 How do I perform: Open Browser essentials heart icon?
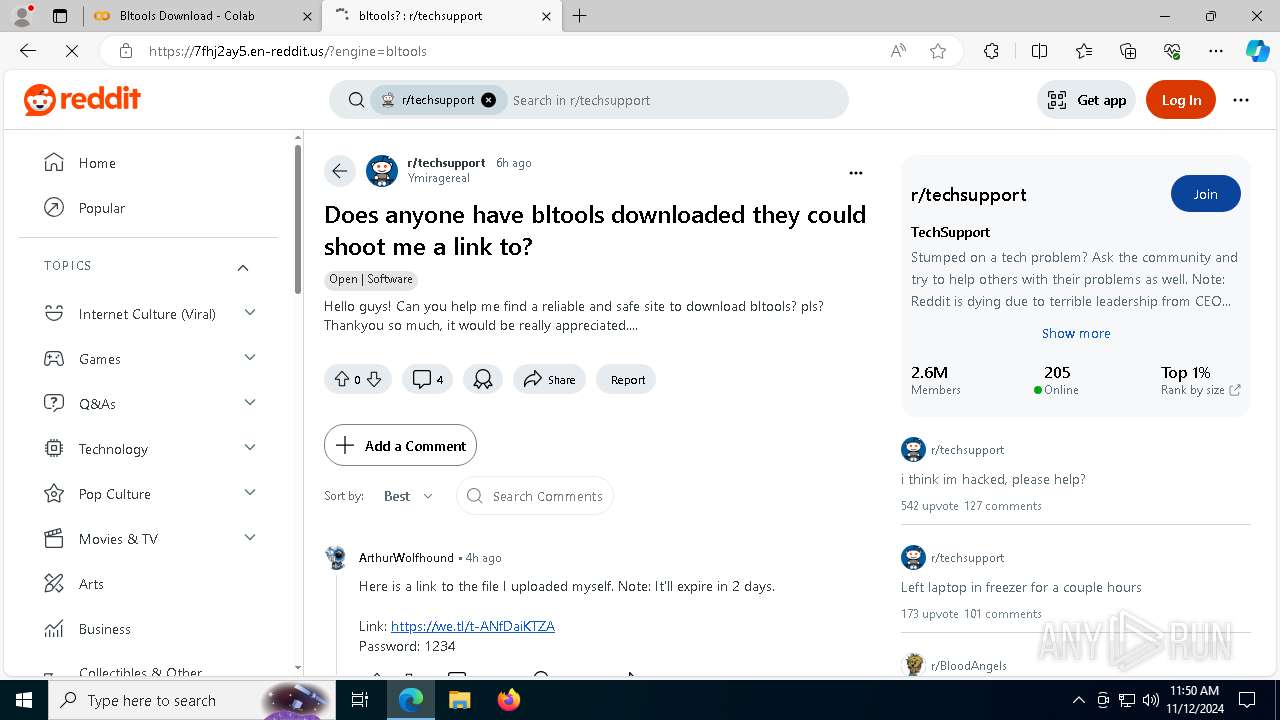[x=1172, y=51]
